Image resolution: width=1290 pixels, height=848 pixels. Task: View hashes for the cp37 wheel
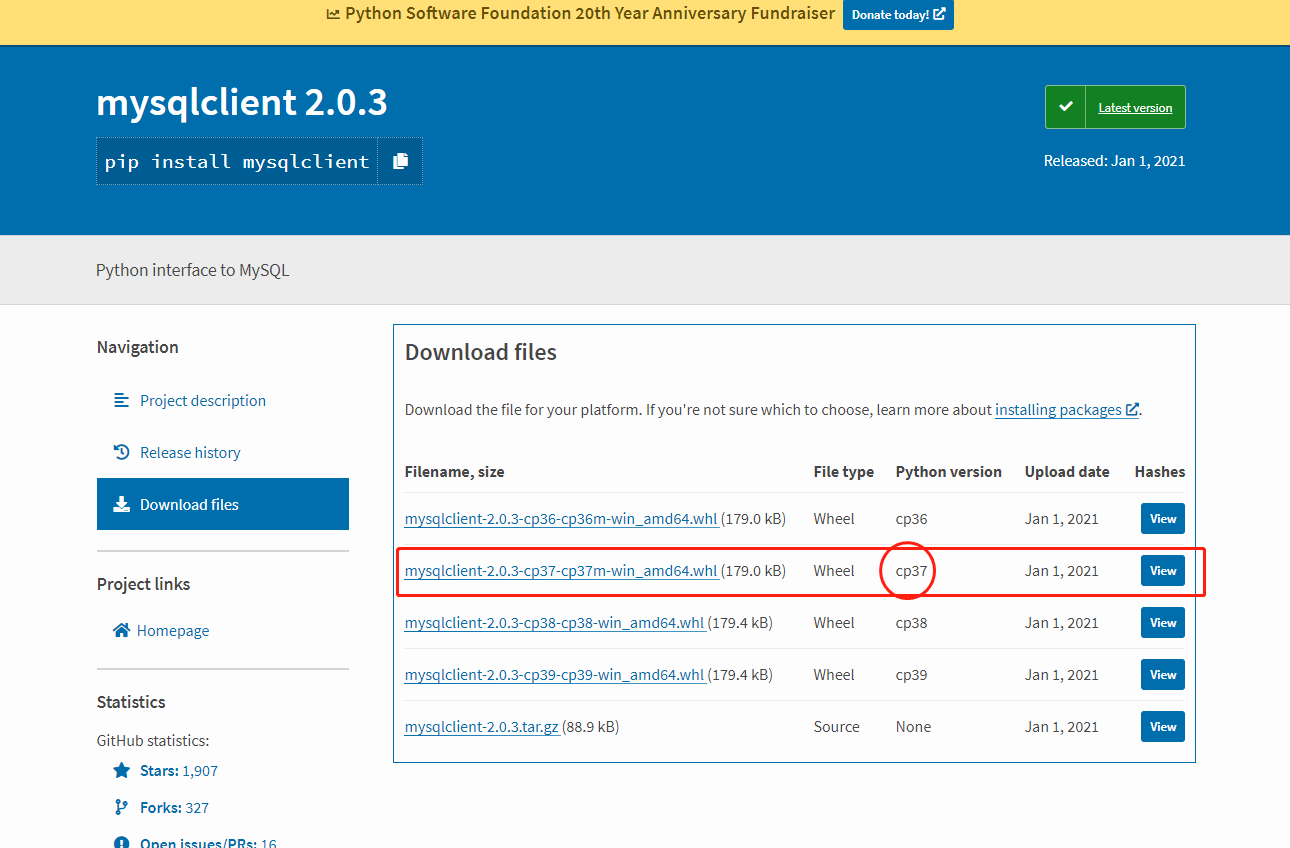(x=1163, y=570)
